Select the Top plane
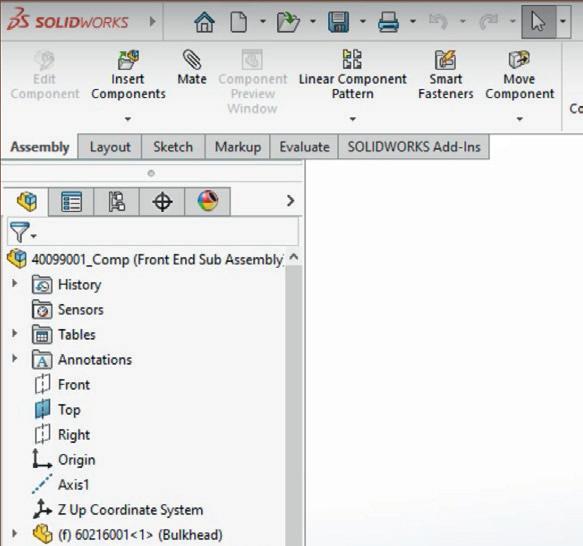The height and width of the screenshot is (546, 583). (58, 410)
